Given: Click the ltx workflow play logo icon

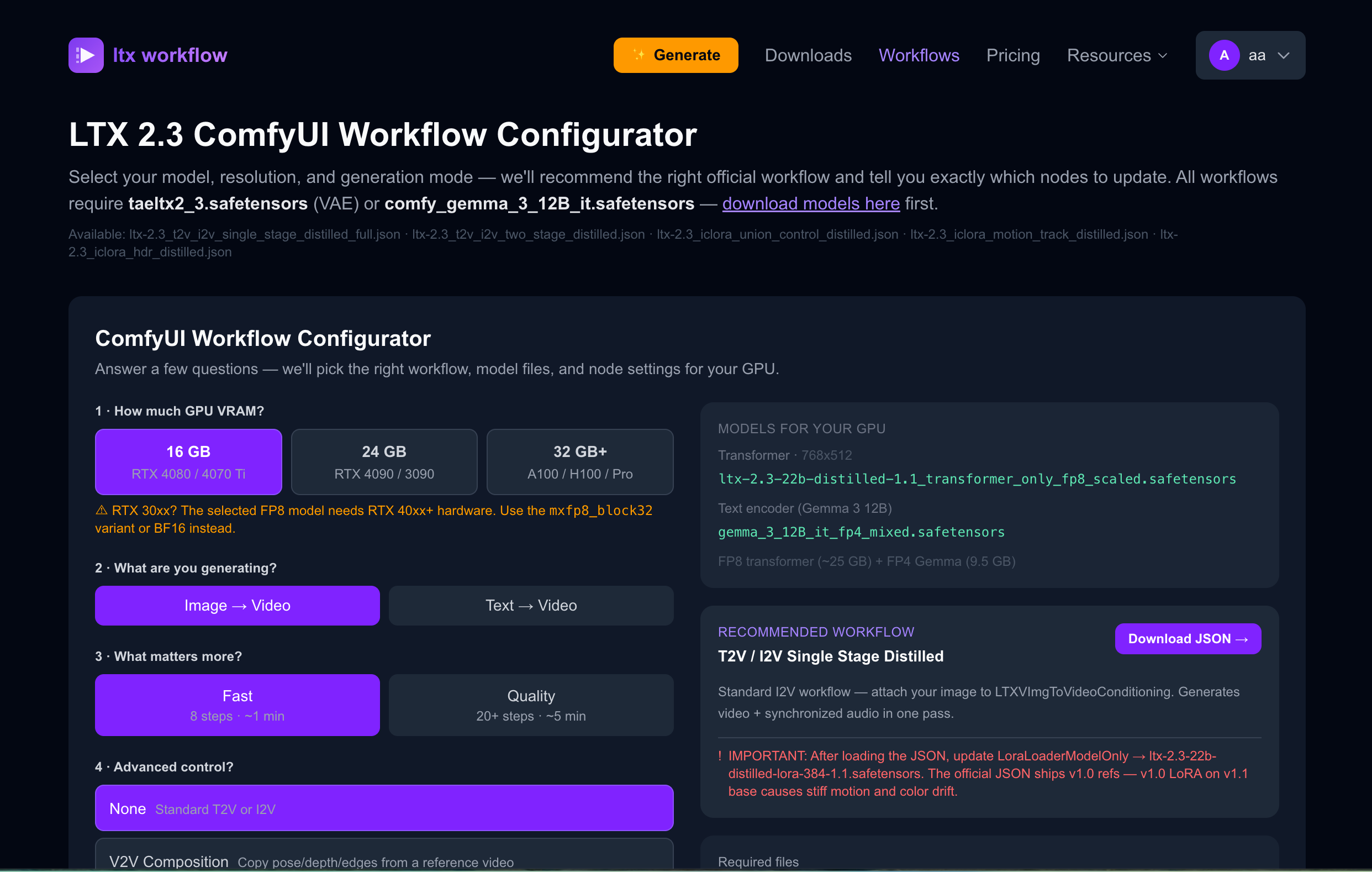Looking at the screenshot, I should (86, 55).
